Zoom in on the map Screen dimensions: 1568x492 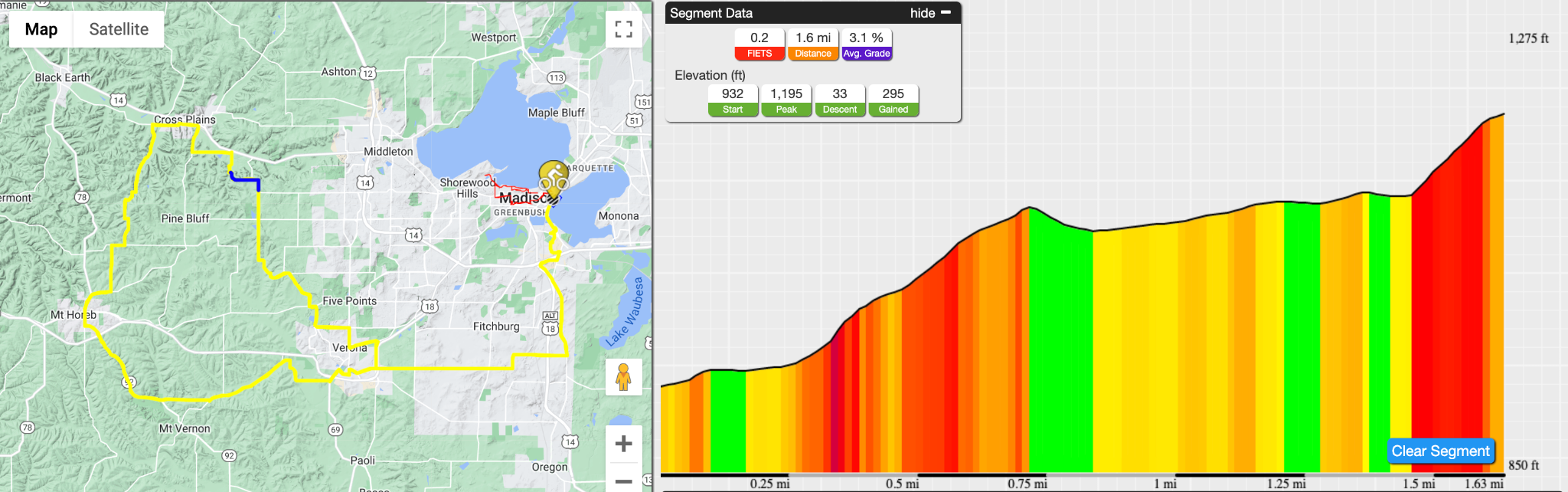624,444
